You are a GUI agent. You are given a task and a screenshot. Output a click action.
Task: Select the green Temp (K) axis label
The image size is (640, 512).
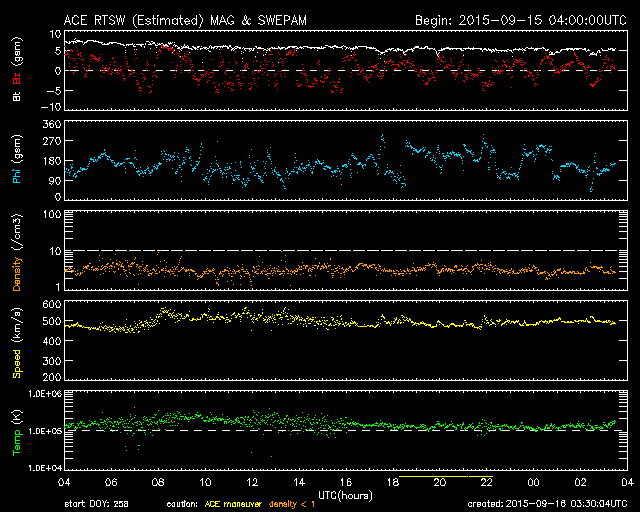(16, 432)
